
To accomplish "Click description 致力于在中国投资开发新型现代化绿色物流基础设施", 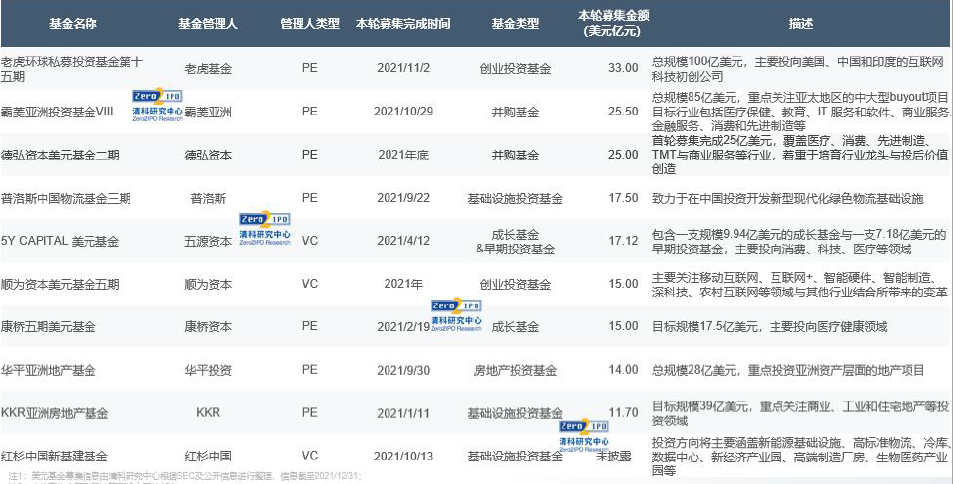I will [788, 198].
